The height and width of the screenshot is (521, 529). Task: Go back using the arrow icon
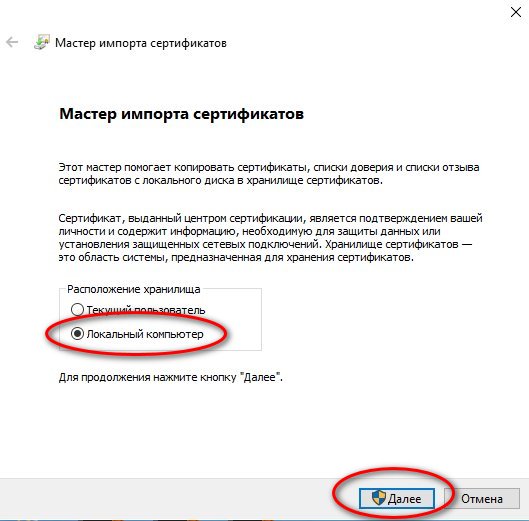(12, 43)
